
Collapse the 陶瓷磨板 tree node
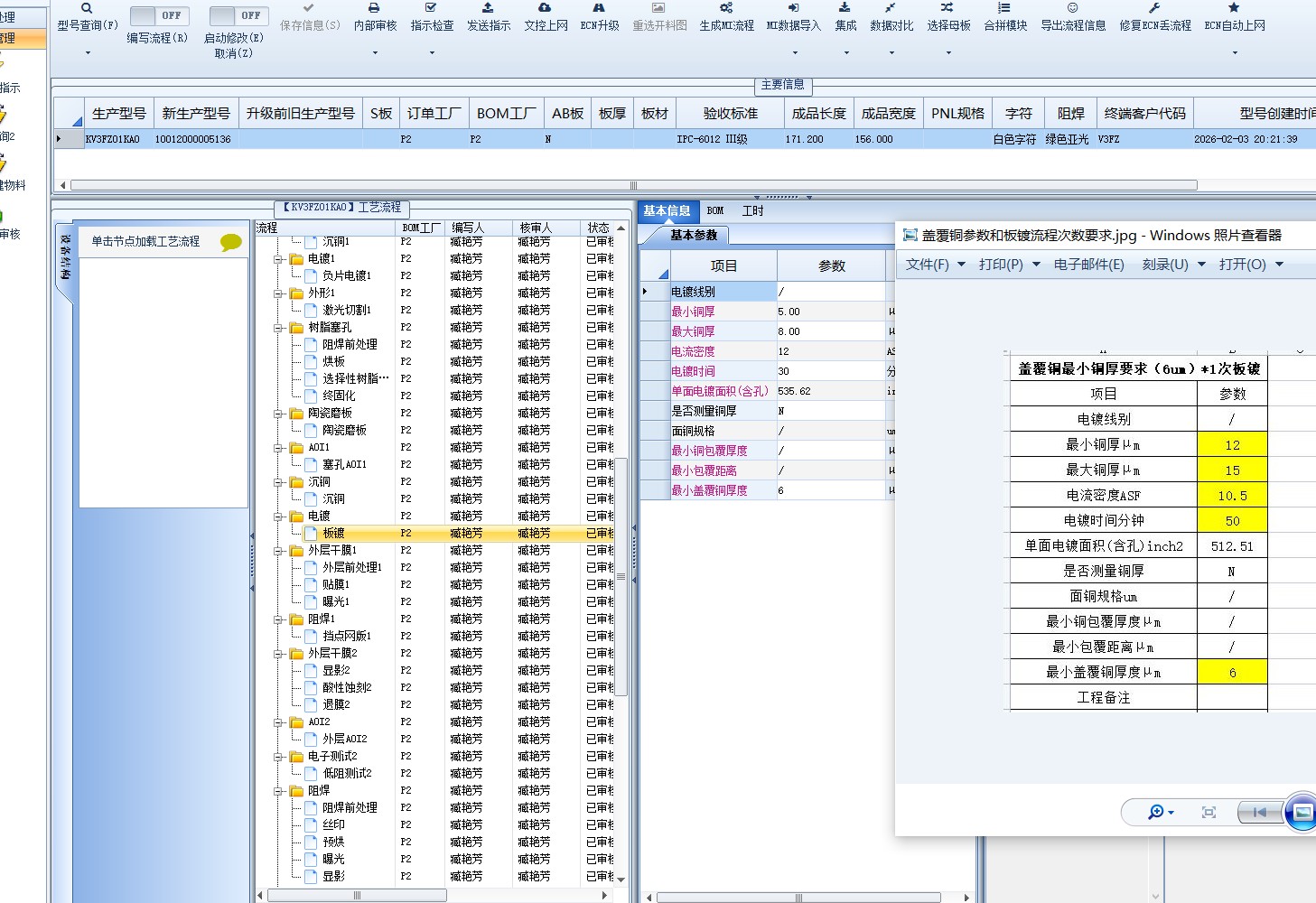(279, 414)
